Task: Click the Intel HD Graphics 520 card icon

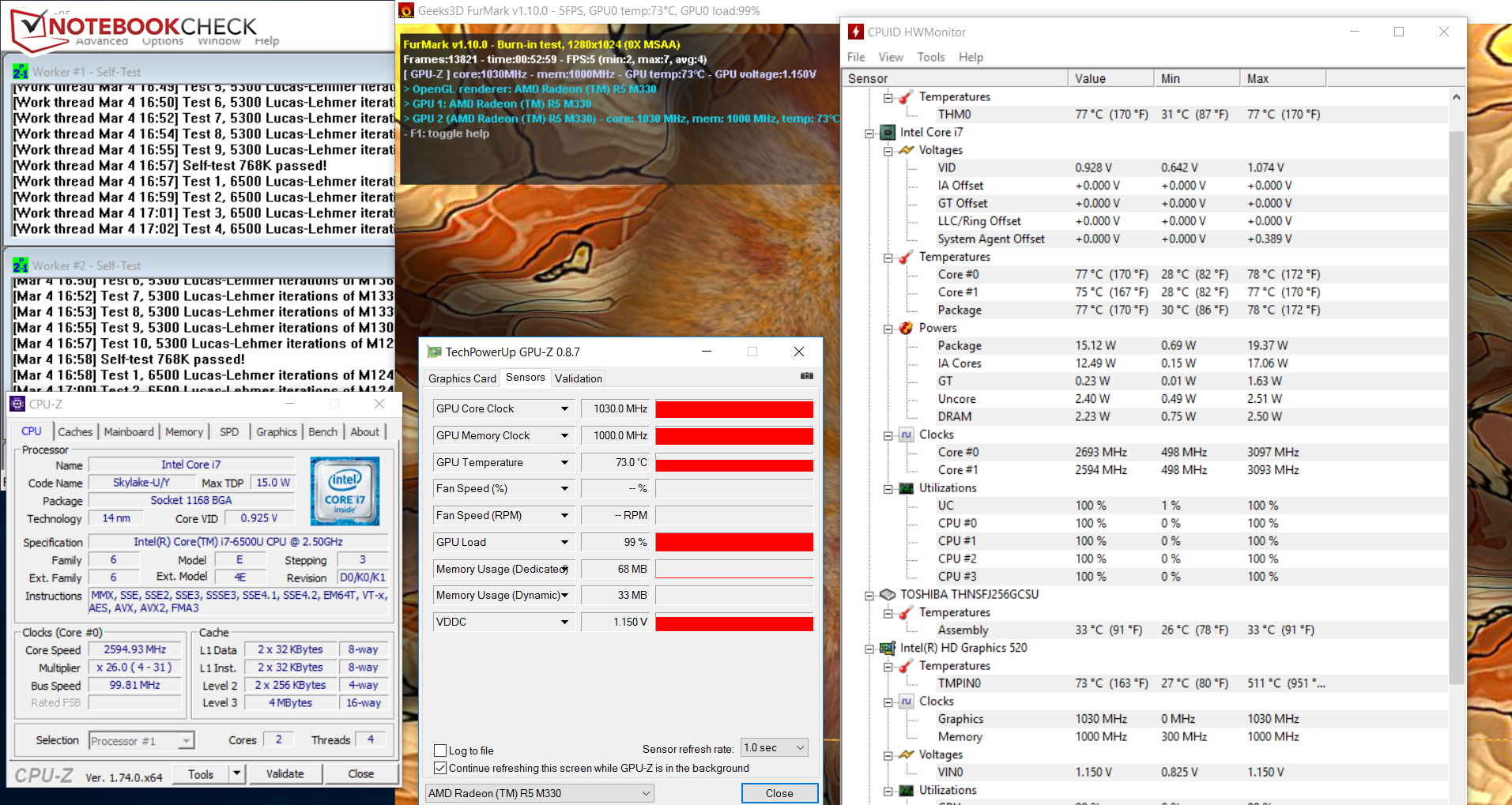Action: coord(888,648)
